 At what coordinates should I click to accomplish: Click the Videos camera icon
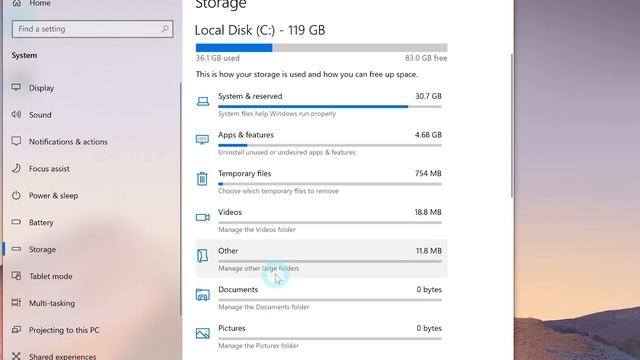tap(203, 217)
